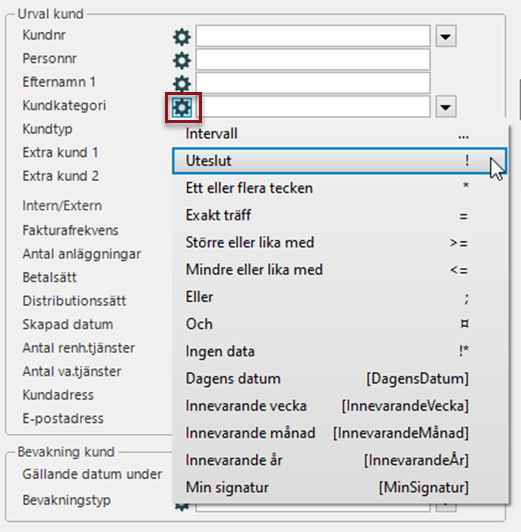This screenshot has width=521, height=532.
Task: Choose Min signatur menu item
Action: (339, 488)
